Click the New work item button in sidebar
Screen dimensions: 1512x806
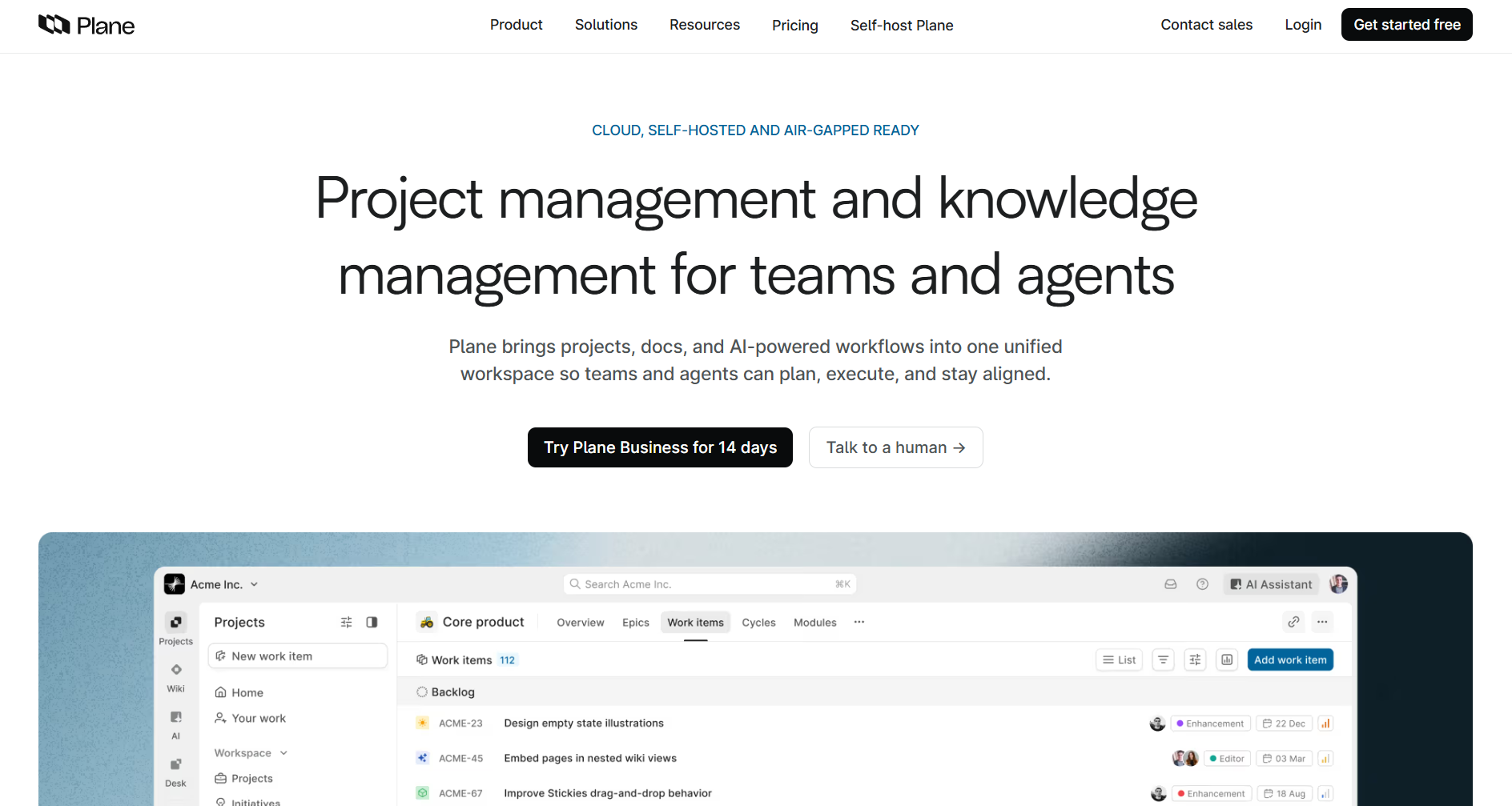(x=298, y=656)
